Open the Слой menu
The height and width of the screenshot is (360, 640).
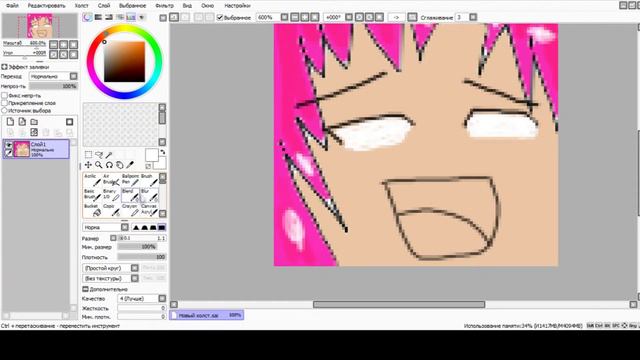pyautogui.click(x=104, y=6)
